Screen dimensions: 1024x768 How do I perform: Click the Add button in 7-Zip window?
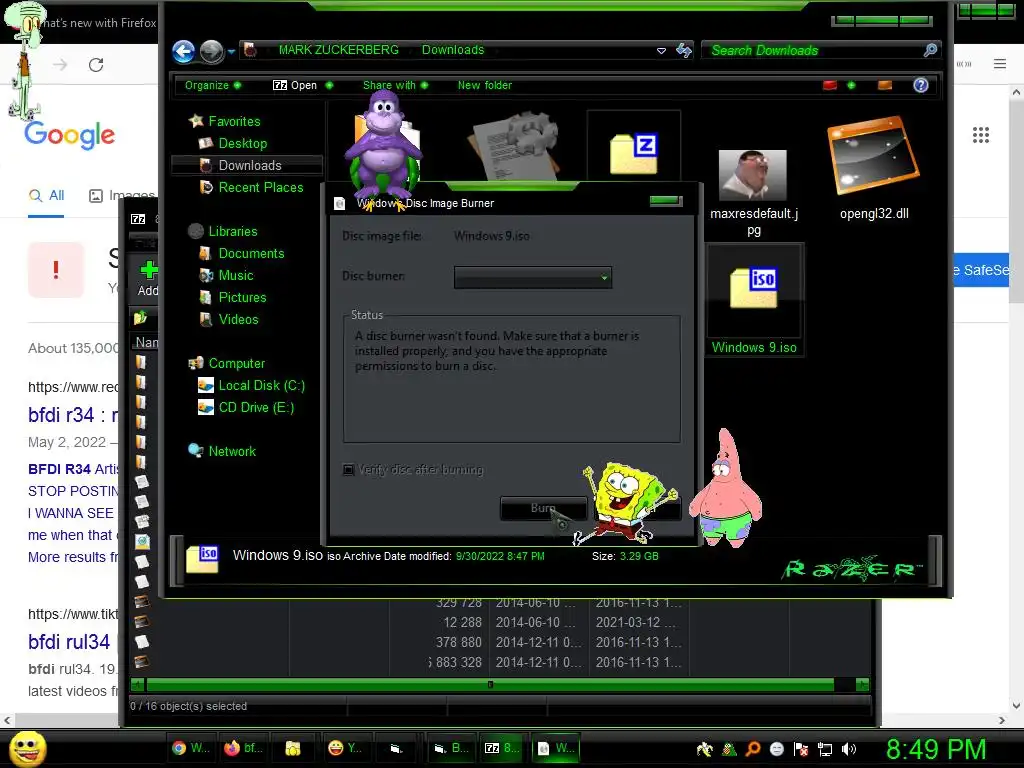click(x=148, y=278)
